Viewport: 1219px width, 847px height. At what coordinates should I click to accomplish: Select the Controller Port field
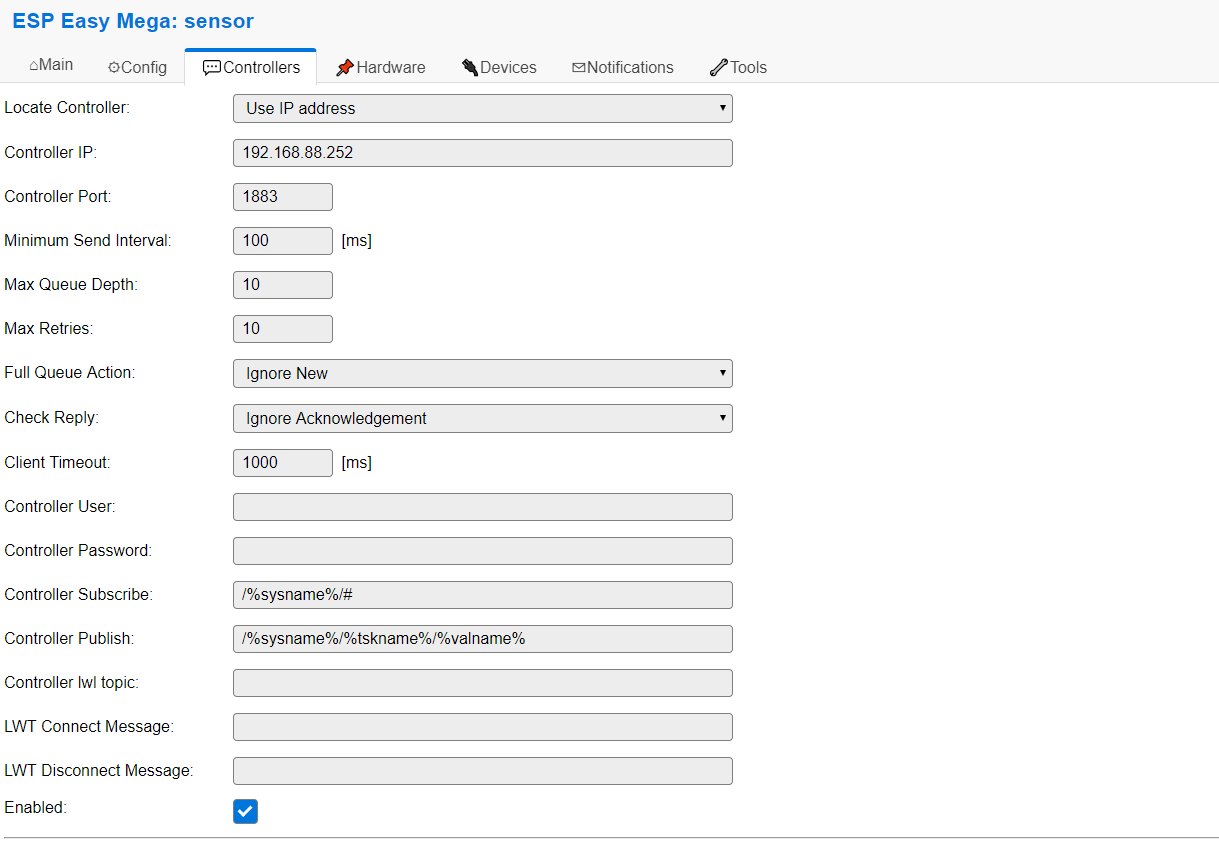(283, 197)
